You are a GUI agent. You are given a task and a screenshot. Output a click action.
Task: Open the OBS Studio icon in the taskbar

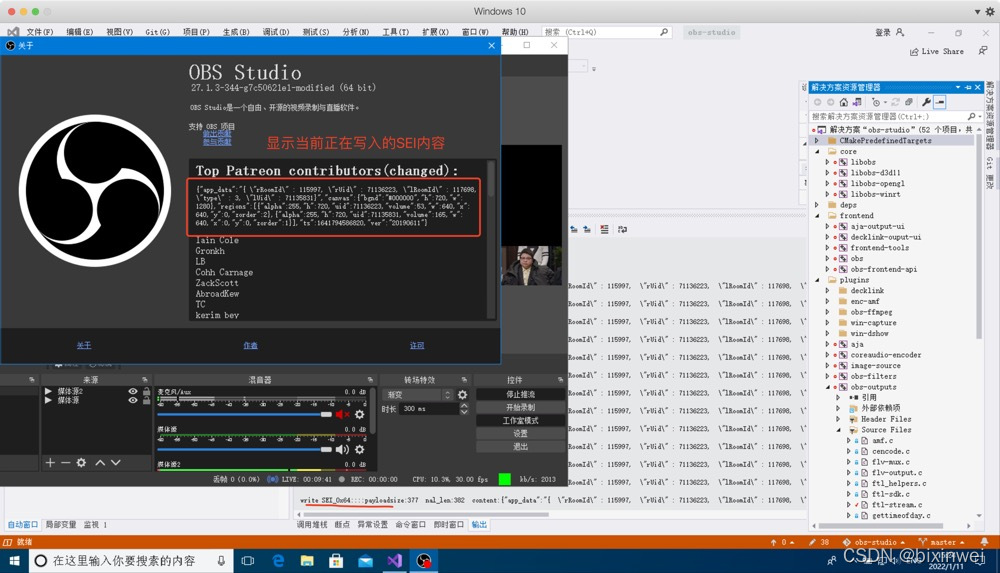coord(424,561)
